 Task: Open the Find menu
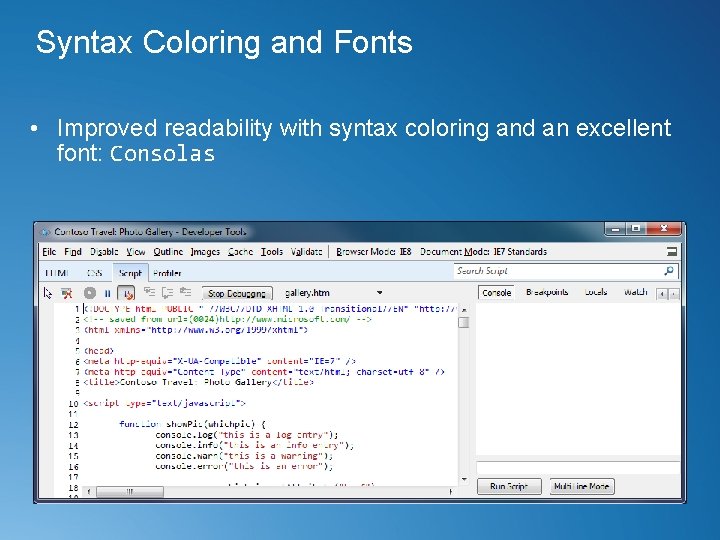pyautogui.click(x=73, y=252)
